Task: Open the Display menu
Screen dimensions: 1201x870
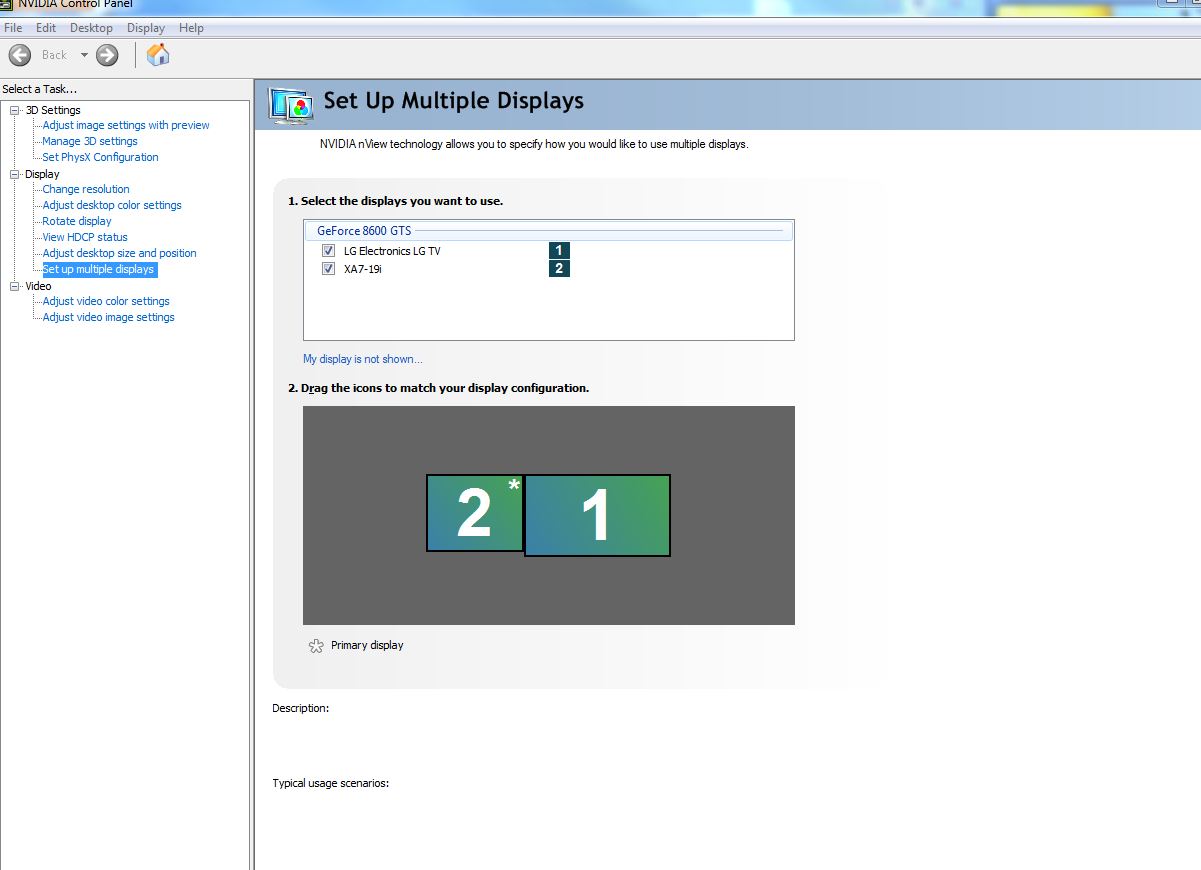Action: pyautogui.click(x=146, y=28)
